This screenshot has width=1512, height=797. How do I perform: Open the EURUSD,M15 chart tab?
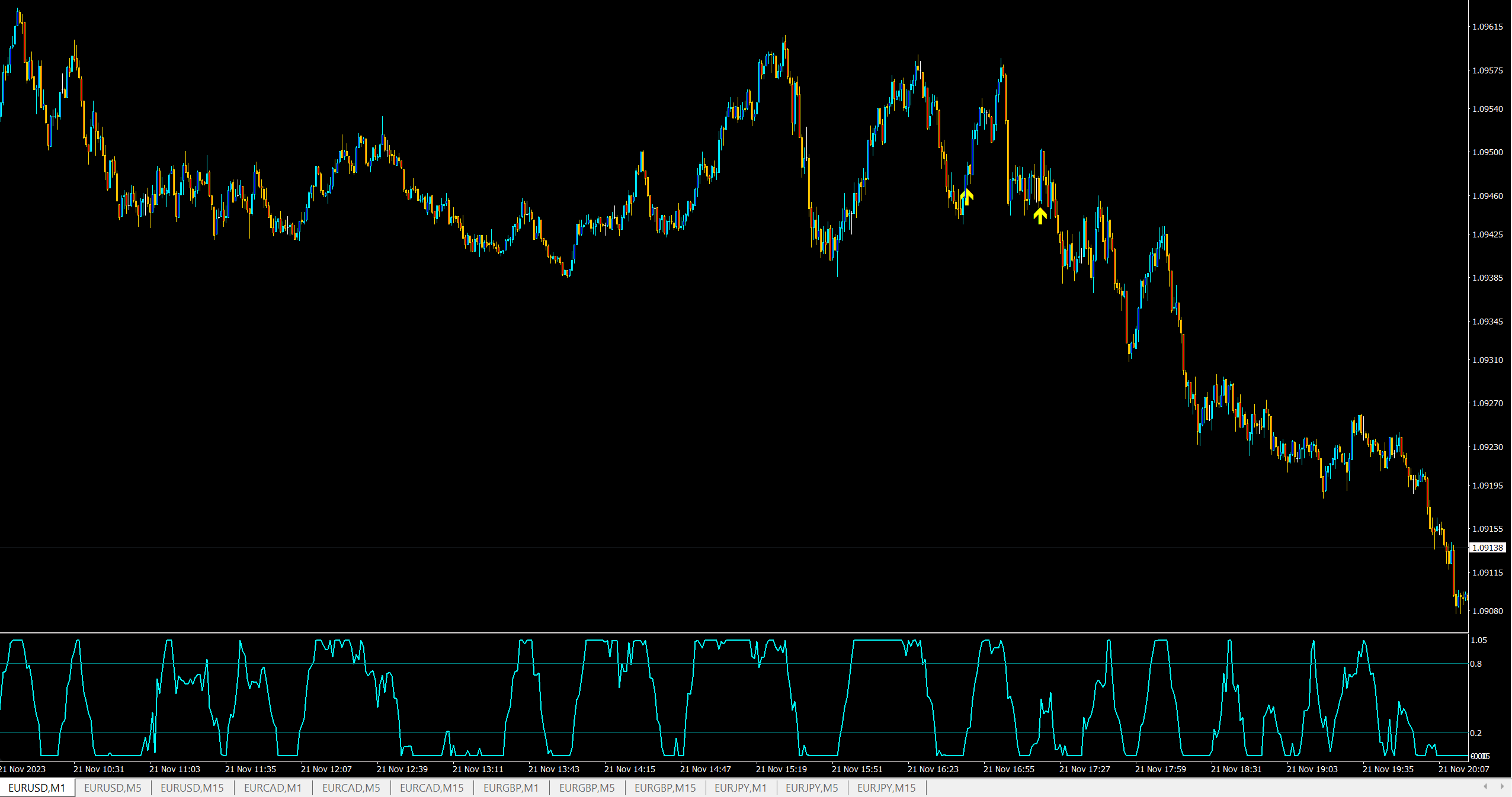coord(192,788)
